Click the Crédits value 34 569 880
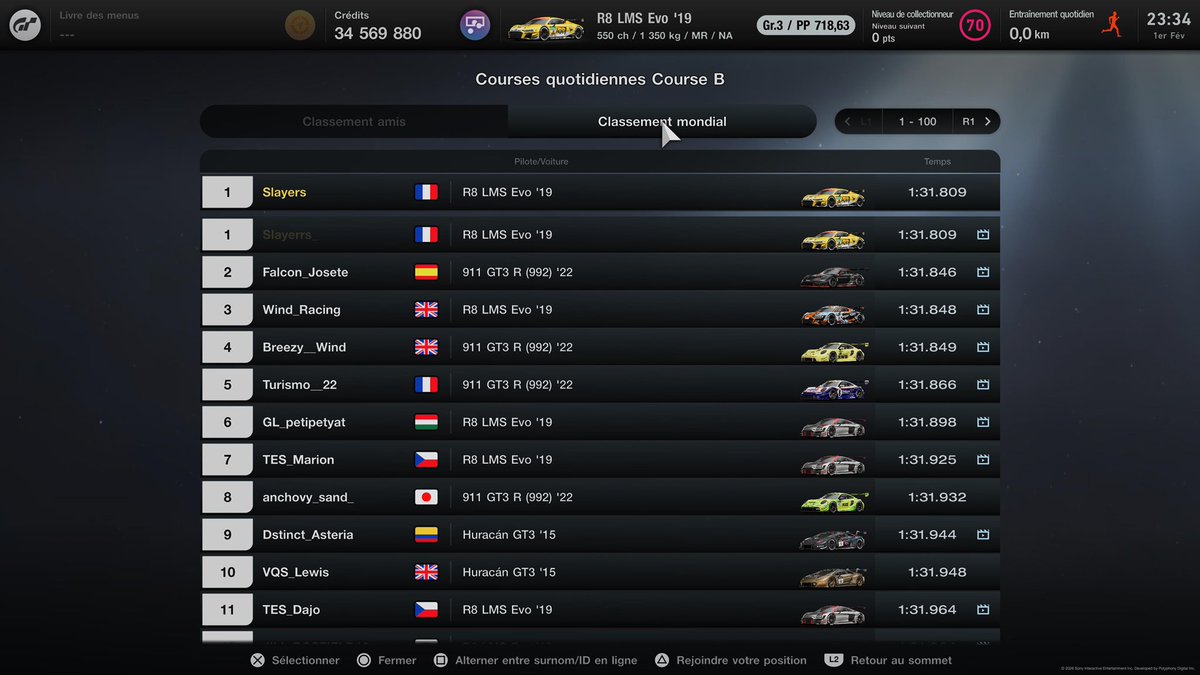The width and height of the screenshot is (1200, 675). coord(377,33)
